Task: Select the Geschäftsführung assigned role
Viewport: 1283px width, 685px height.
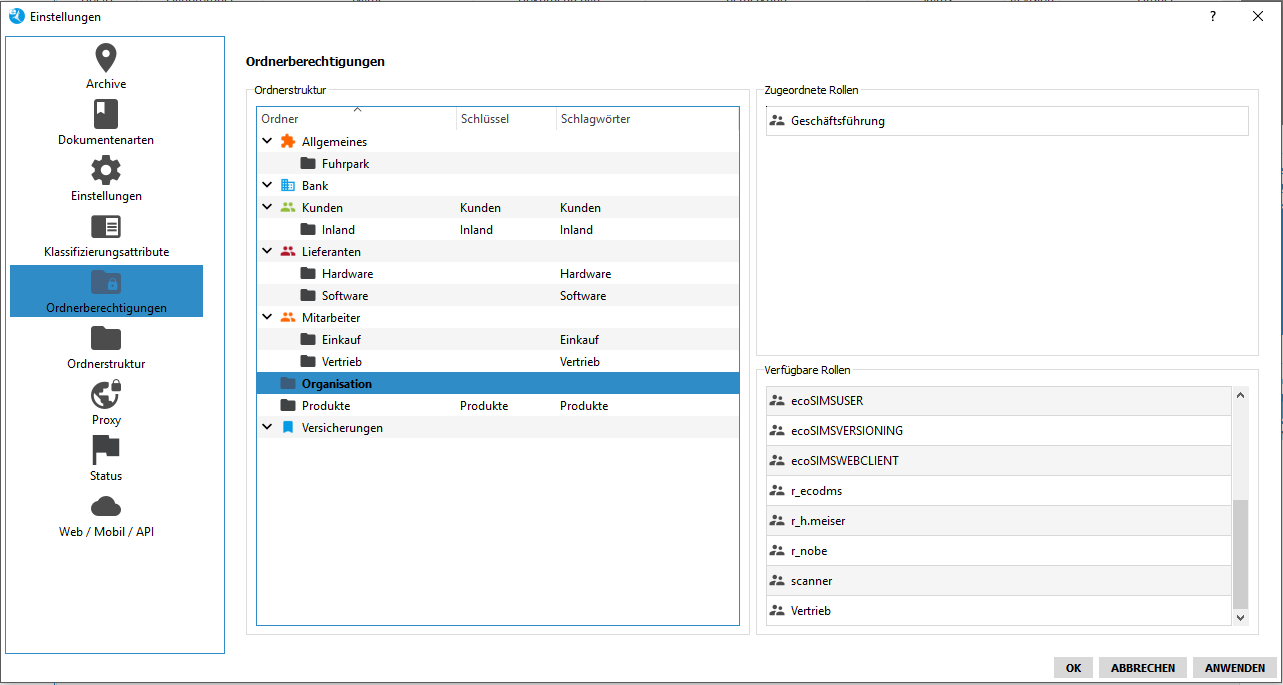Action: point(837,121)
